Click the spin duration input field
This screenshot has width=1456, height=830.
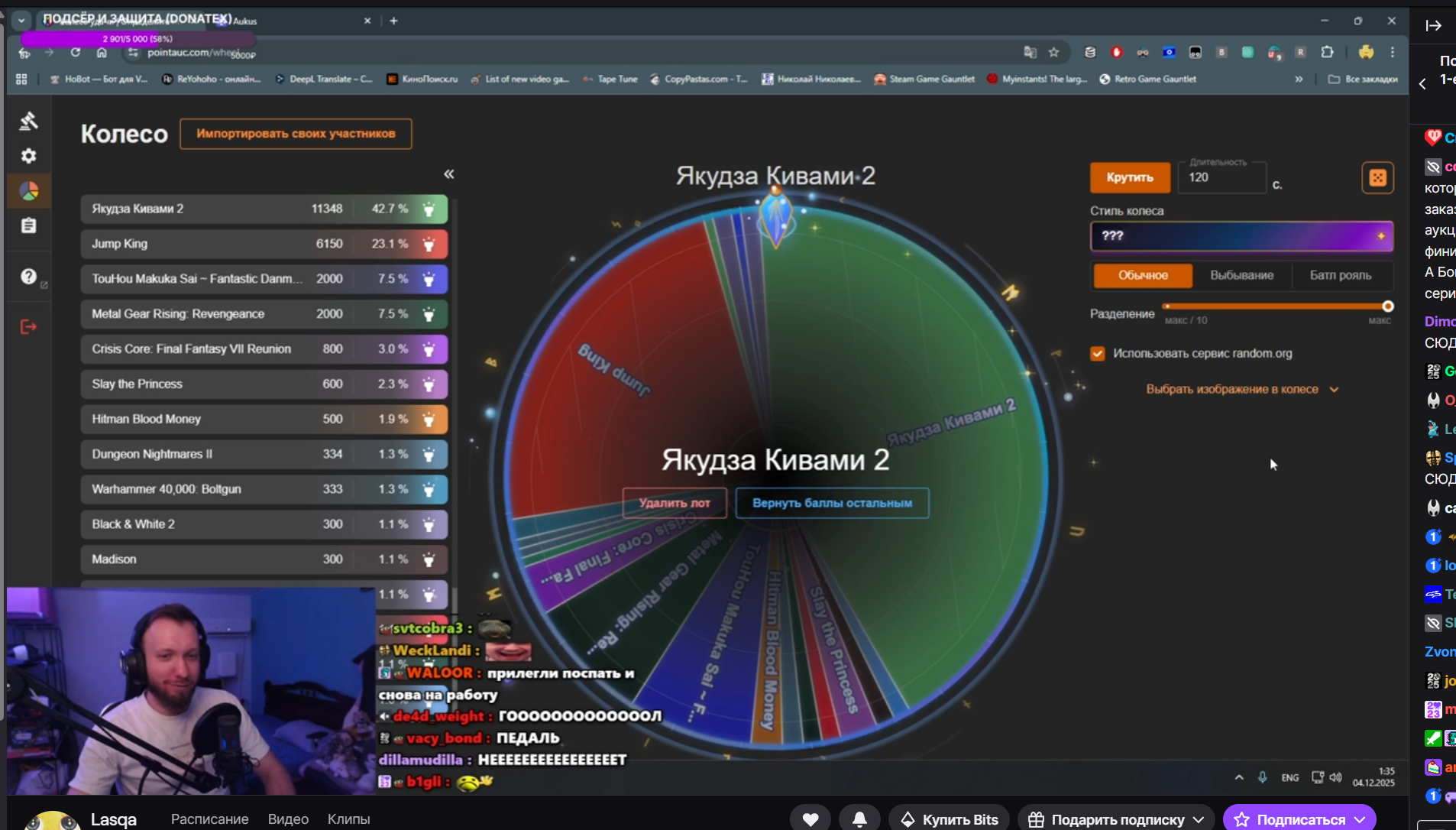1221,177
